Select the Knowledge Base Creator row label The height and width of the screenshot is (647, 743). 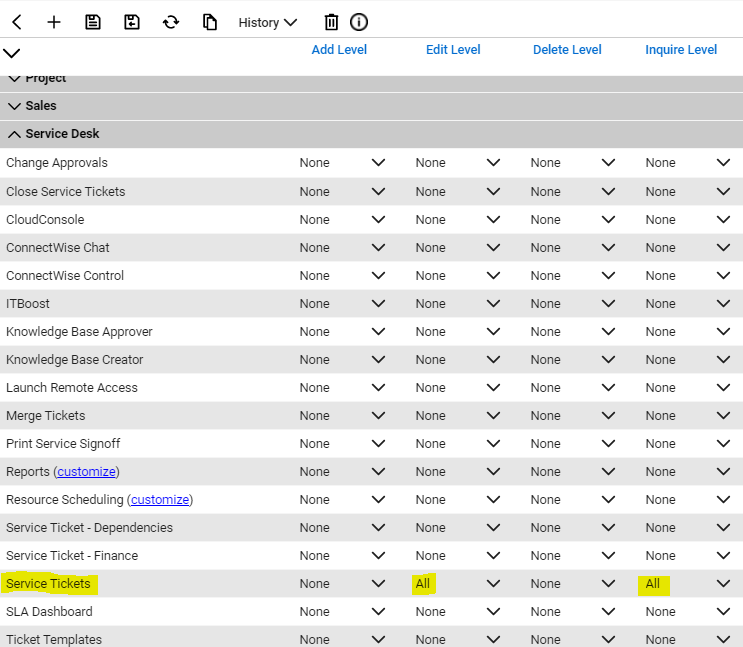74,360
